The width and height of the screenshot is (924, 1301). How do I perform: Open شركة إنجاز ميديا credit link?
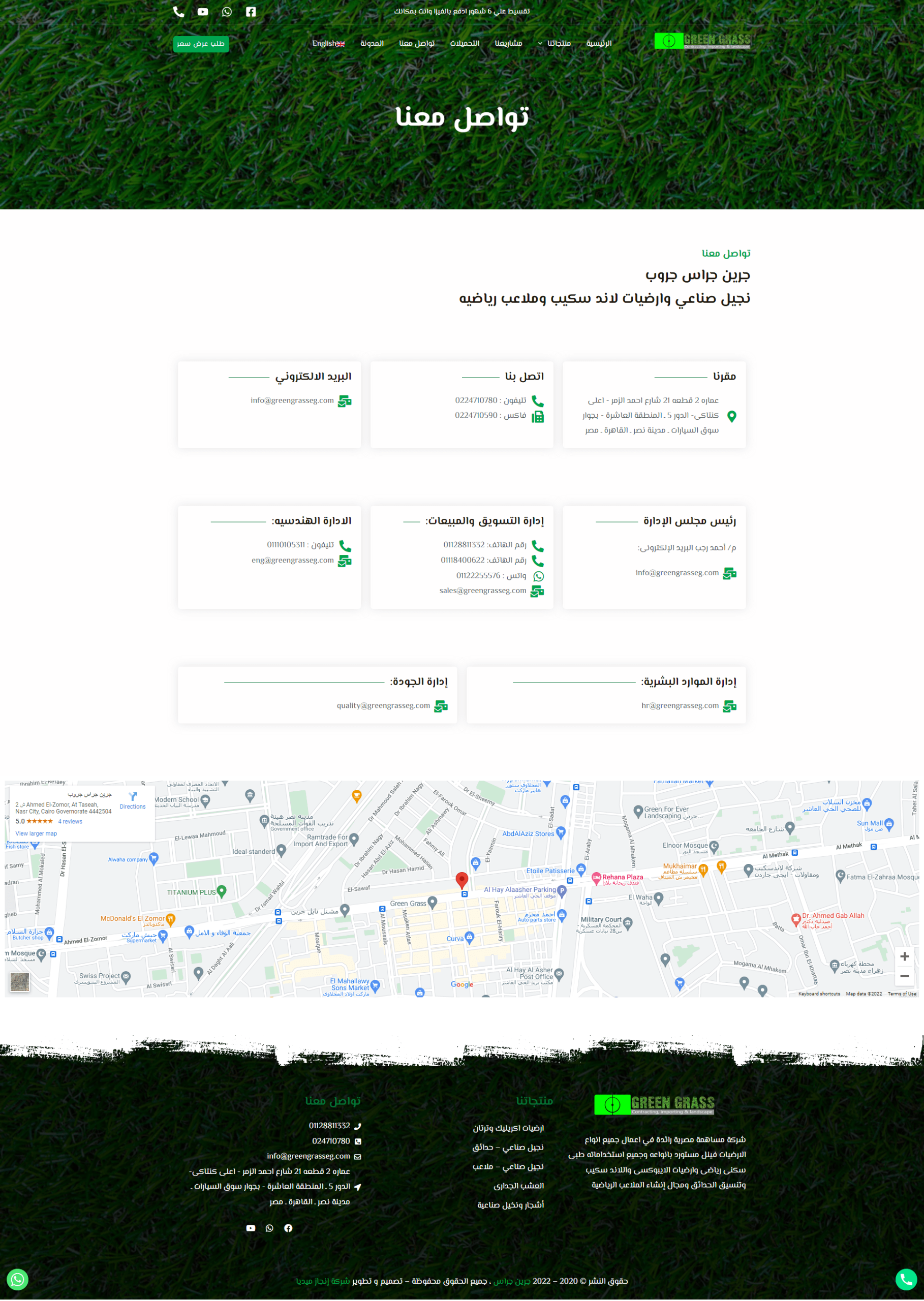point(323,1281)
